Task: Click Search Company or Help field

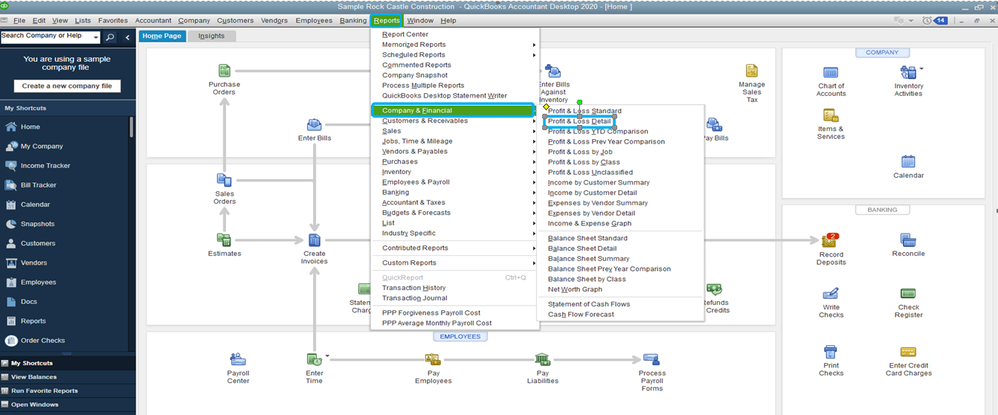Action: (x=46, y=37)
